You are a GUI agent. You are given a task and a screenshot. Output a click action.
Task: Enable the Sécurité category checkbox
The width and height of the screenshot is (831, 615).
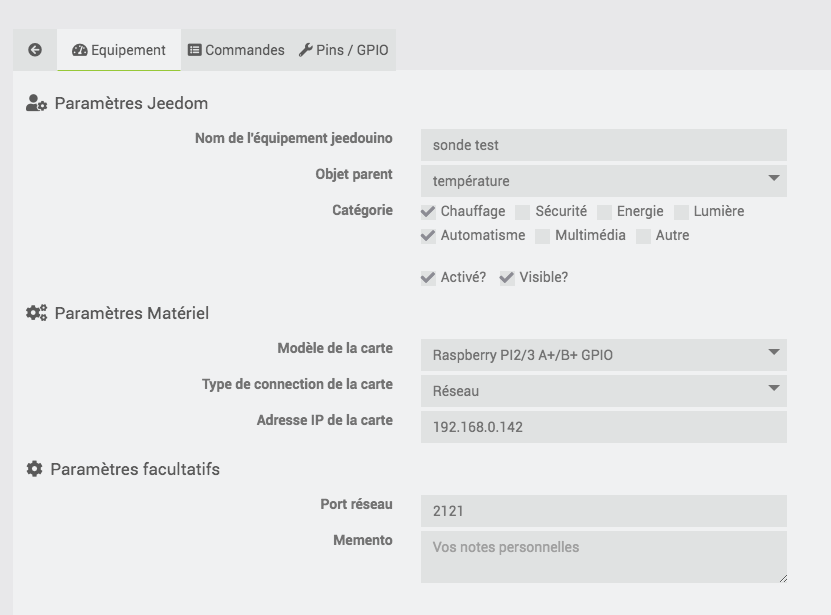pyautogui.click(x=523, y=212)
